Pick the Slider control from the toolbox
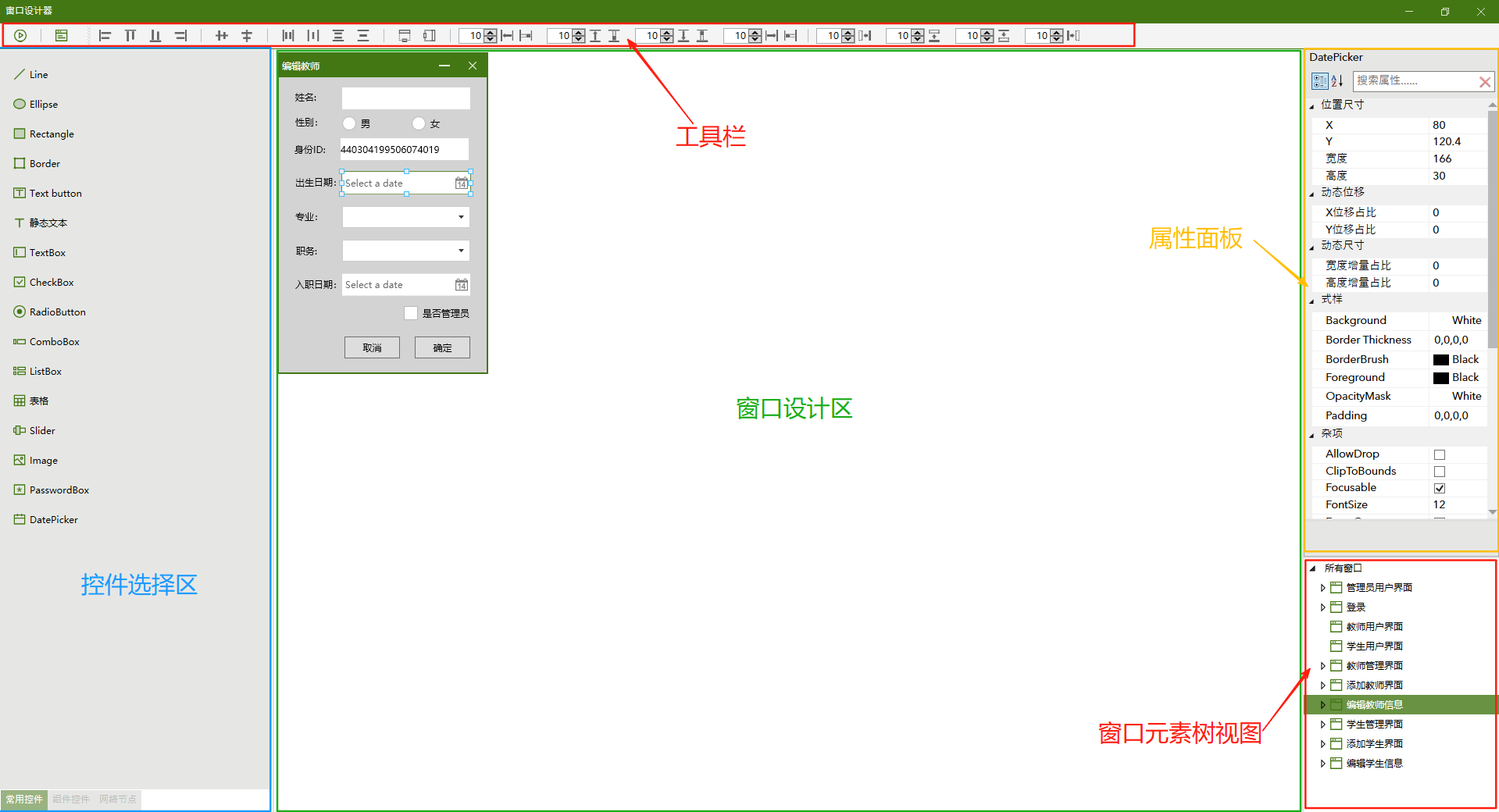 pyautogui.click(x=42, y=430)
